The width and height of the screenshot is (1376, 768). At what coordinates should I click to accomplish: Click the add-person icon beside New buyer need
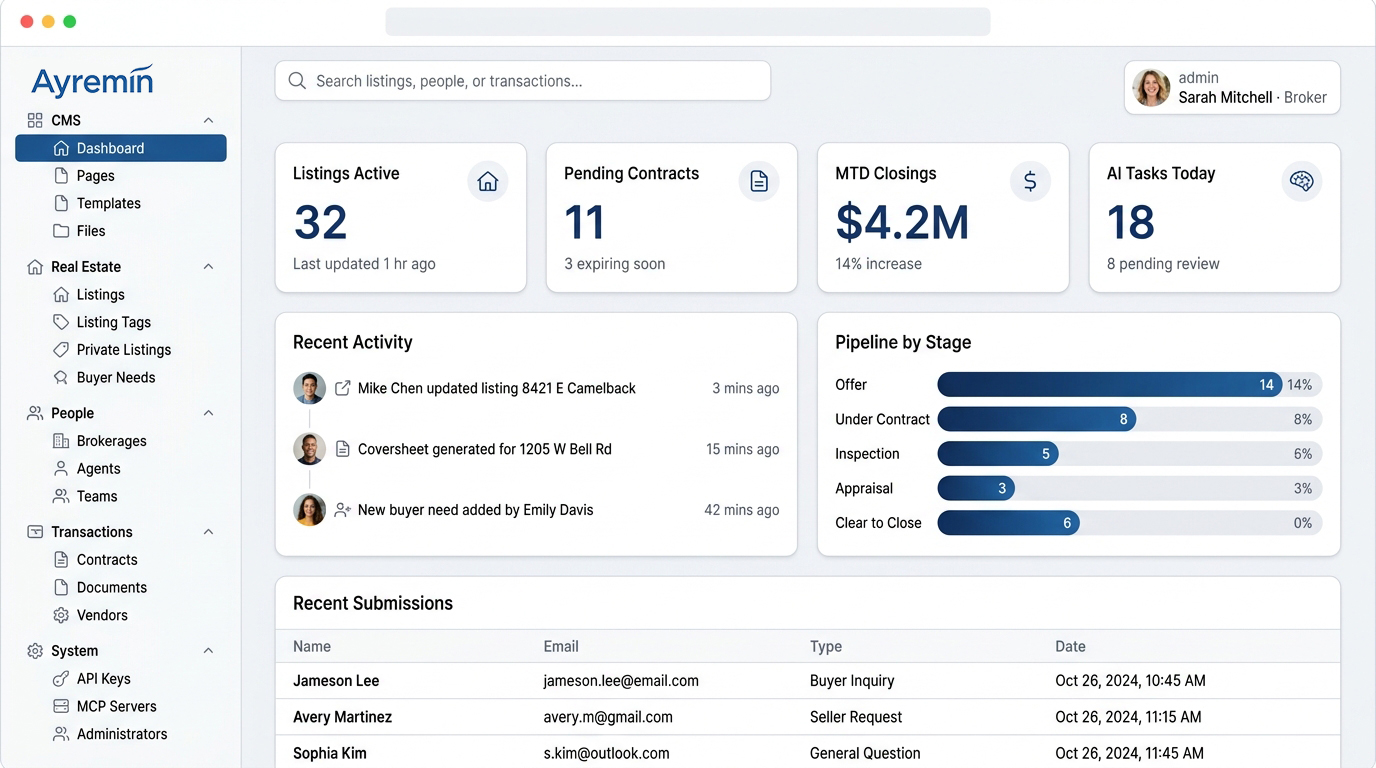point(342,510)
